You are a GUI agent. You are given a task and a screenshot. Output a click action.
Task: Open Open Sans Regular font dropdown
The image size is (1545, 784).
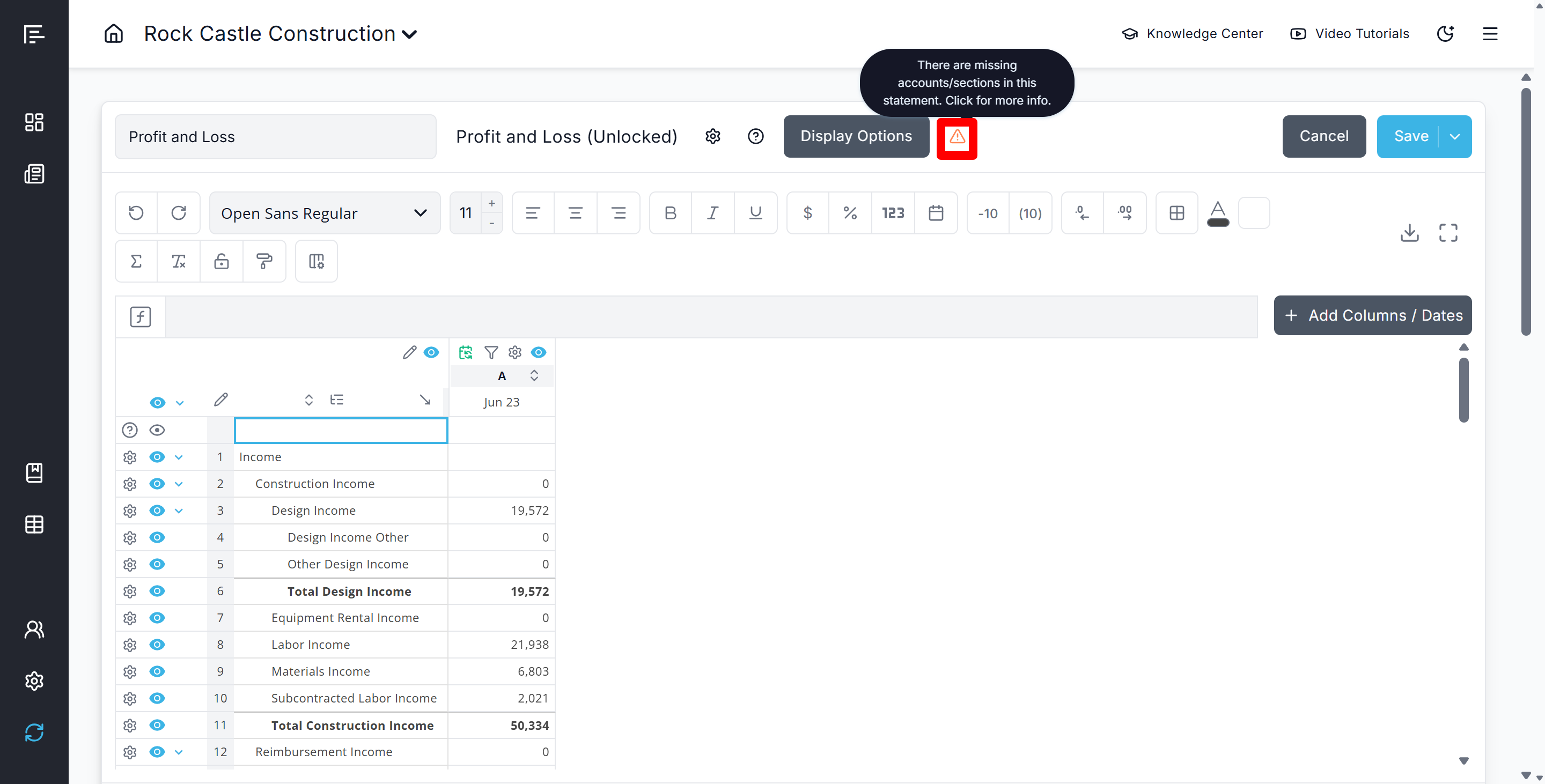point(325,213)
